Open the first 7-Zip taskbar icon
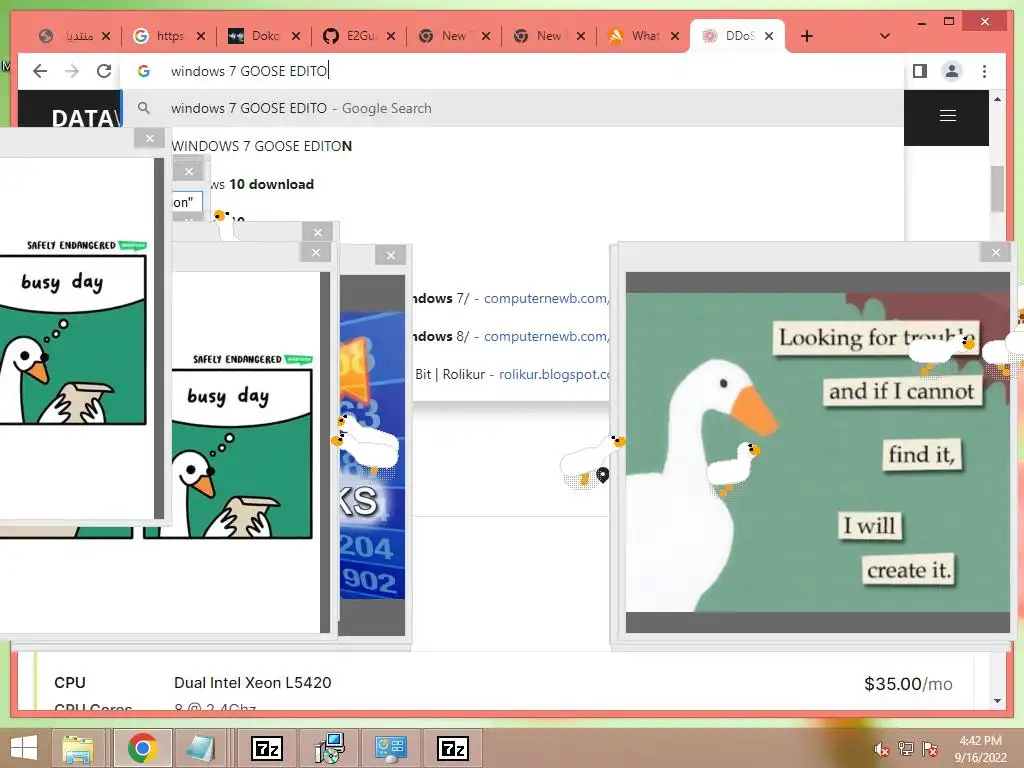 click(x=267, y=748)
